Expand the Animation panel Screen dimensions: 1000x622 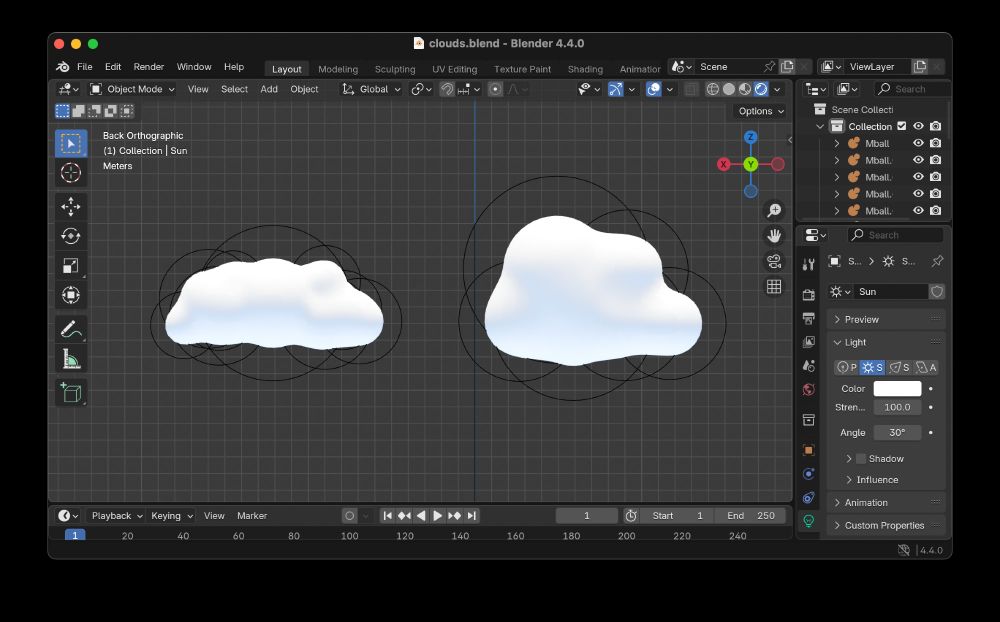(x=886, y=503)
